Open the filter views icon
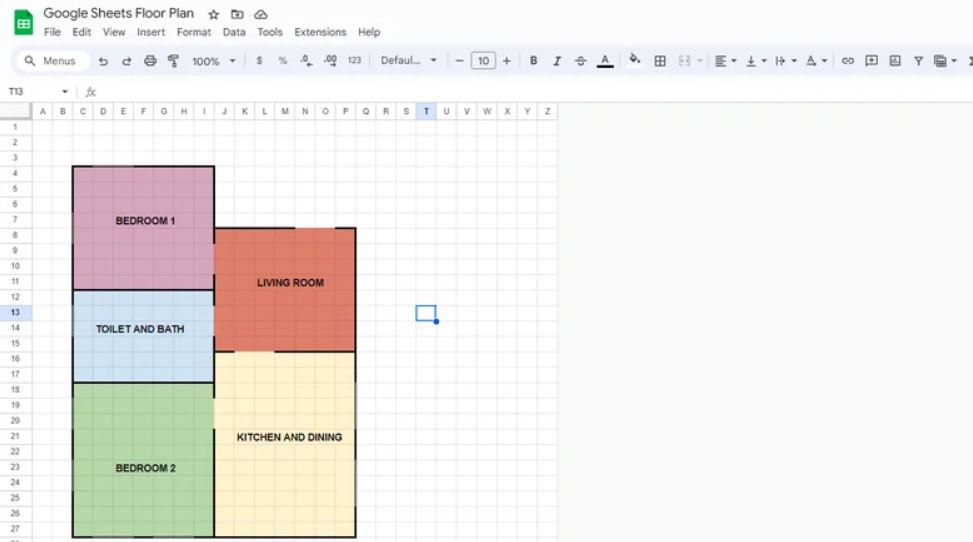This screenshot has height=542, width=973. click(940, 61)
